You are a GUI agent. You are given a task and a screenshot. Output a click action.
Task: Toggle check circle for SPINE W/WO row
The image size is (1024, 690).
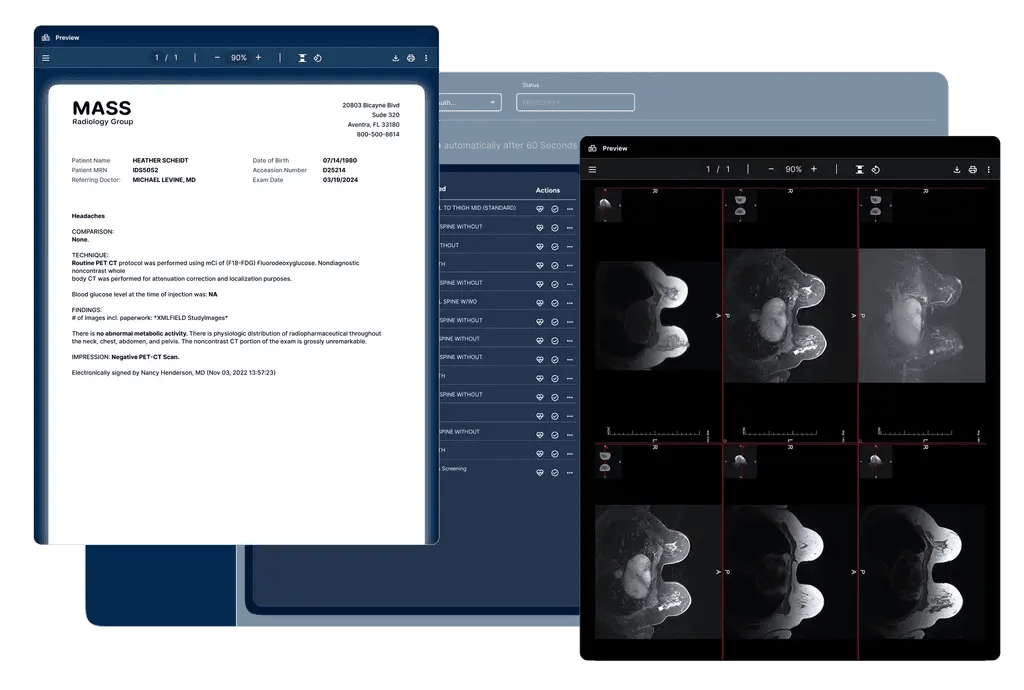point(555,301)
